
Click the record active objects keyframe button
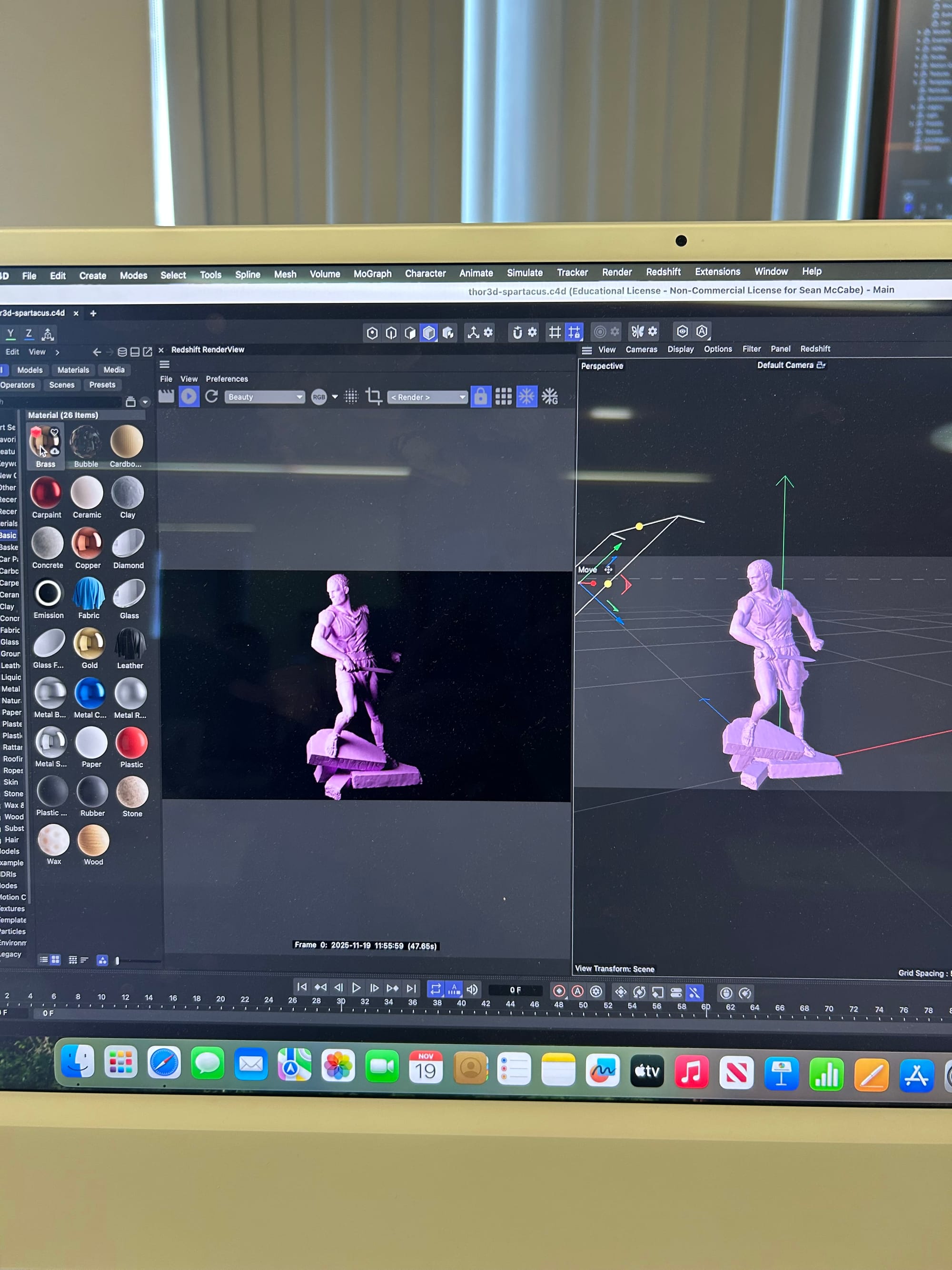tap(559, 991)
